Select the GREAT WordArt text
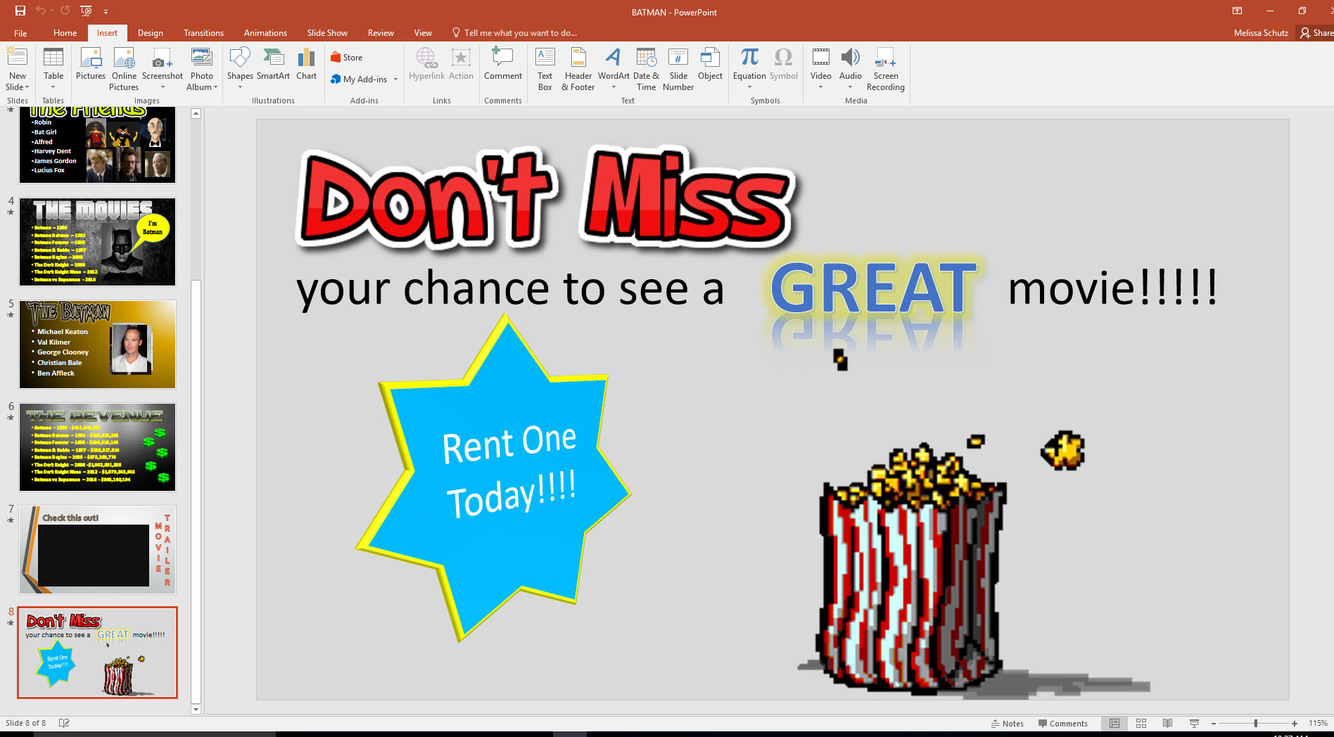The height and width of the screenshot is (737, 1334). click(873, 288)
